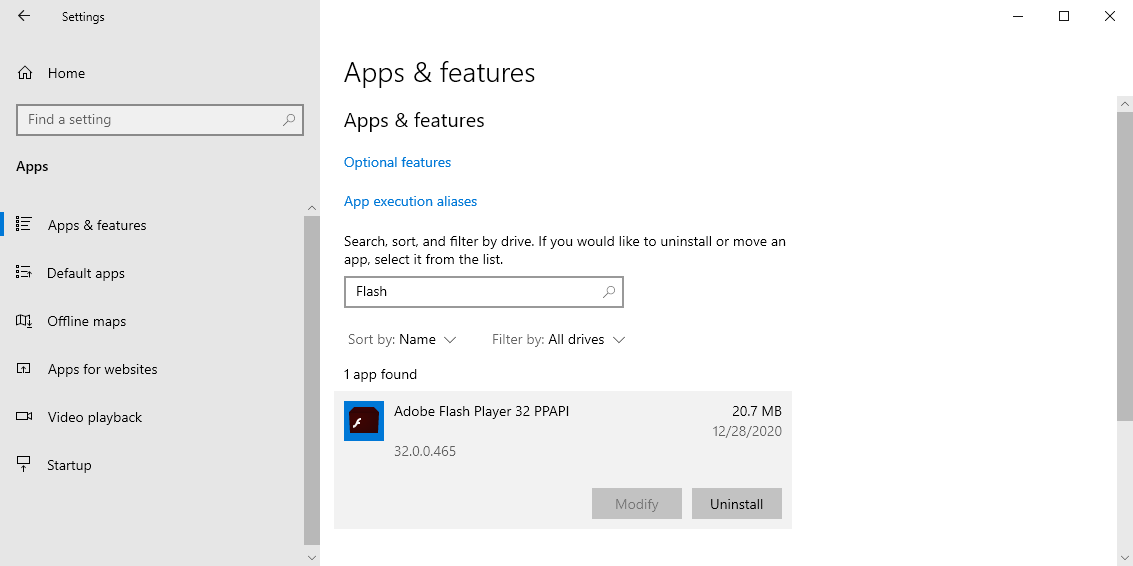Viewport: 1133px width, 566px height.
Task: Click the sidebar scrollbar thumb
Action: pyautogui.click(x=311, y=380)
